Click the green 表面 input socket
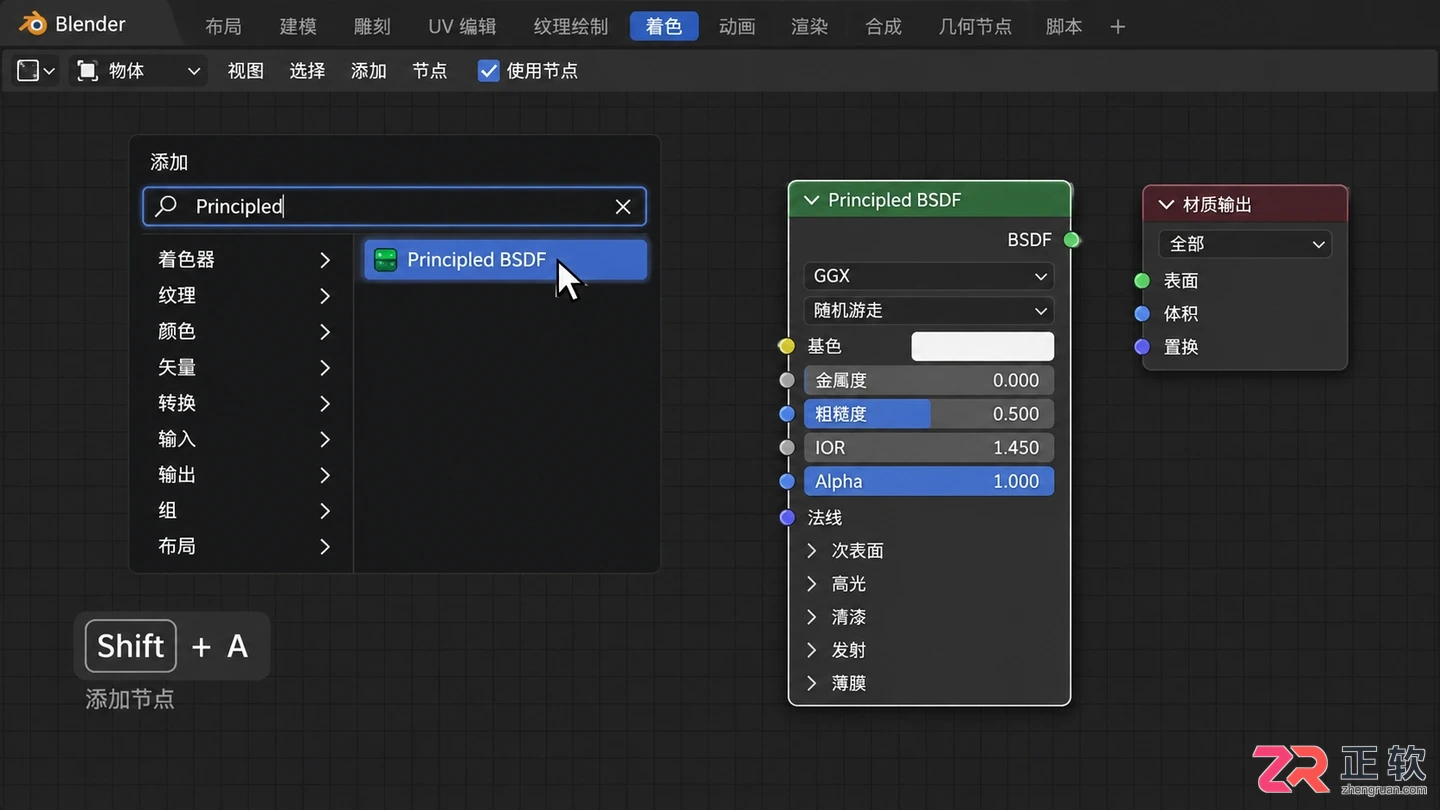 (1142, 281)
